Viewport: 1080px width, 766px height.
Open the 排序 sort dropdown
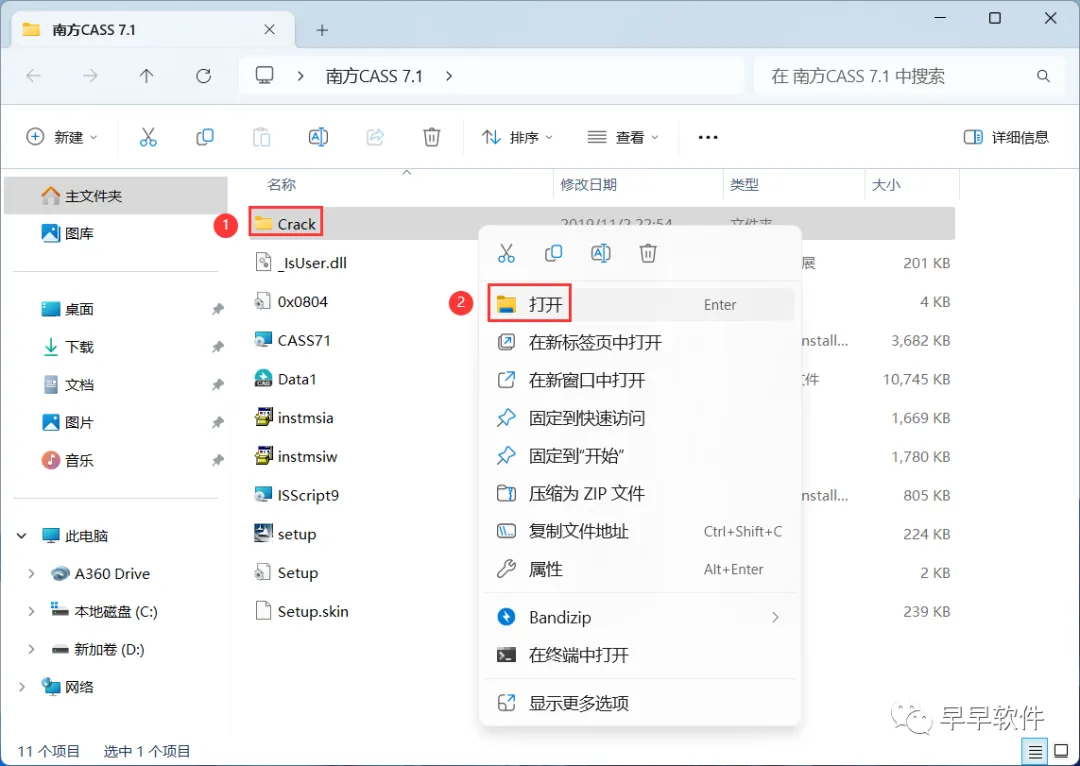click(517, 137)
